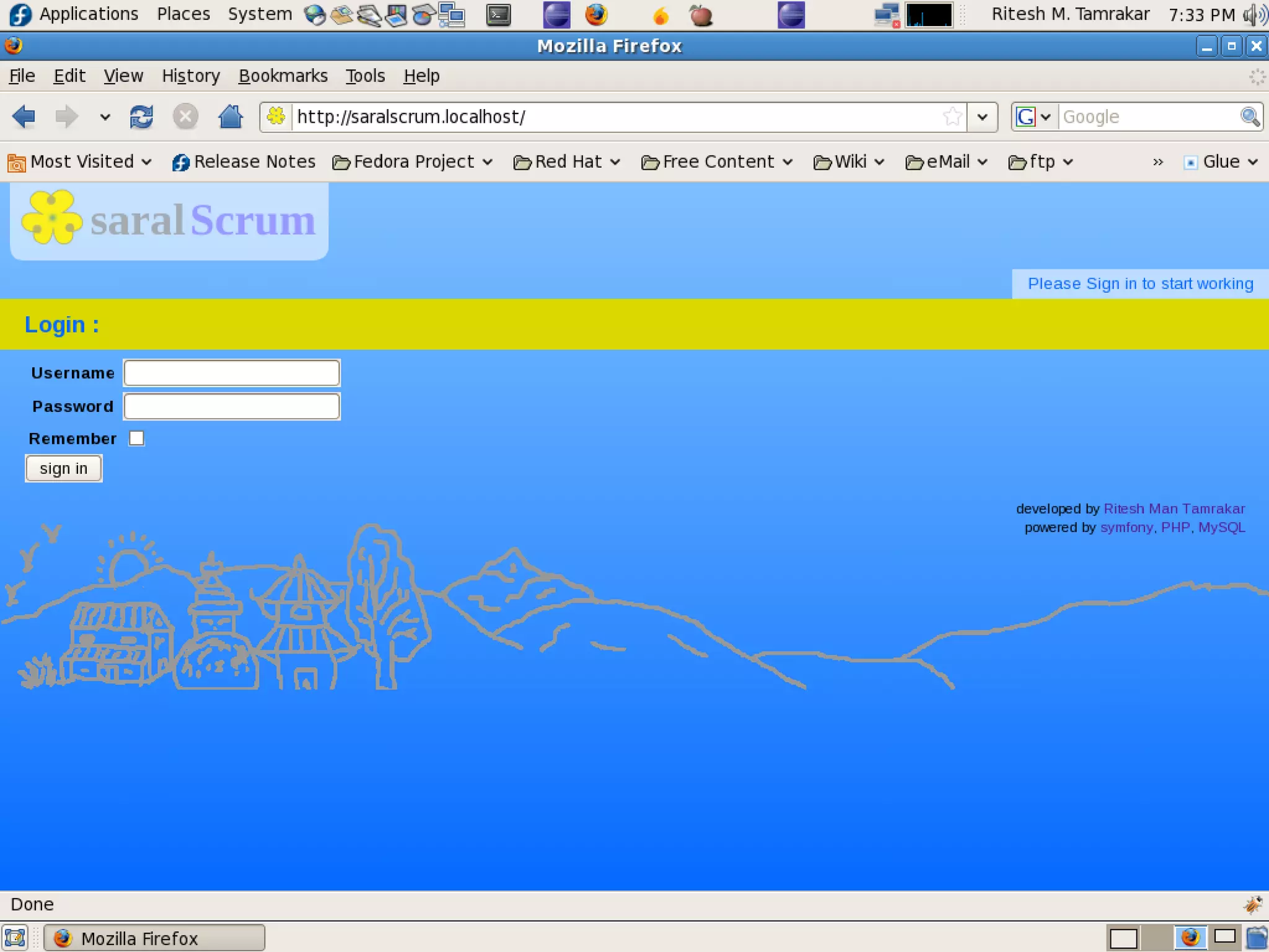Image resolution: width=1269 pixels, height=952 pixels.
Task: Click the Back navigation arrow
Action: (x=24, y=116)
